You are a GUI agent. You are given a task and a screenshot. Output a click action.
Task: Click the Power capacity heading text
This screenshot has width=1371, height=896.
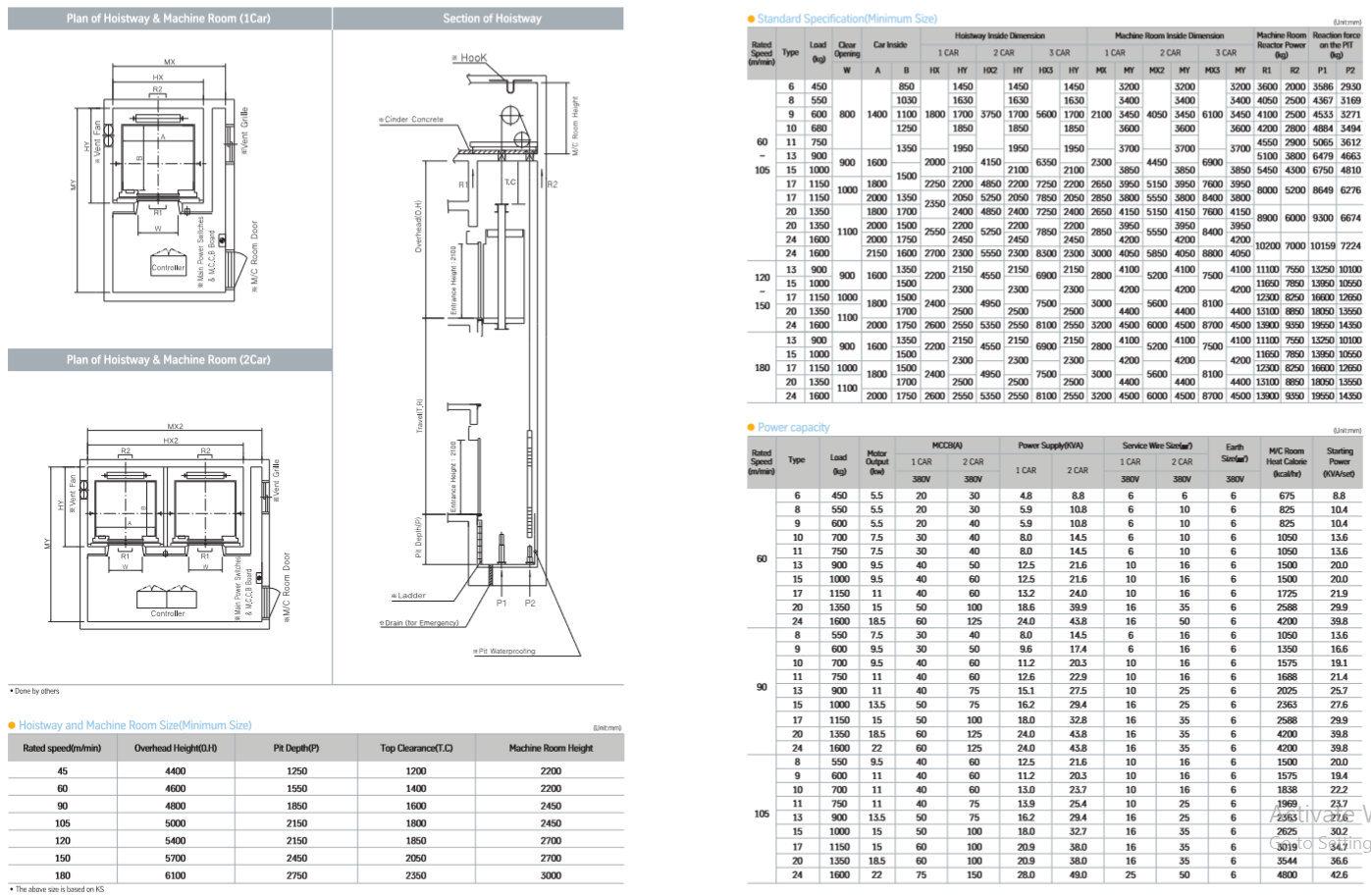coord(793,428)
